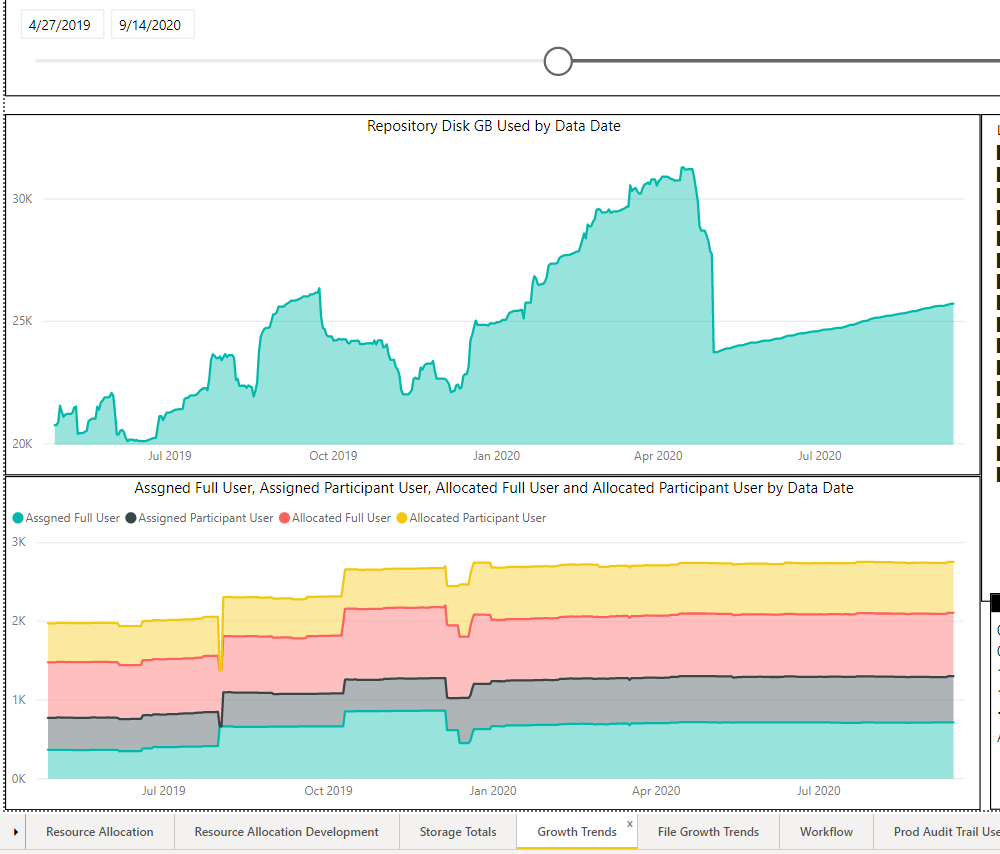This screenshot has width=1000, height=854.
Task: Click the user allocation chart title
Action: click(x=493, y=488)
